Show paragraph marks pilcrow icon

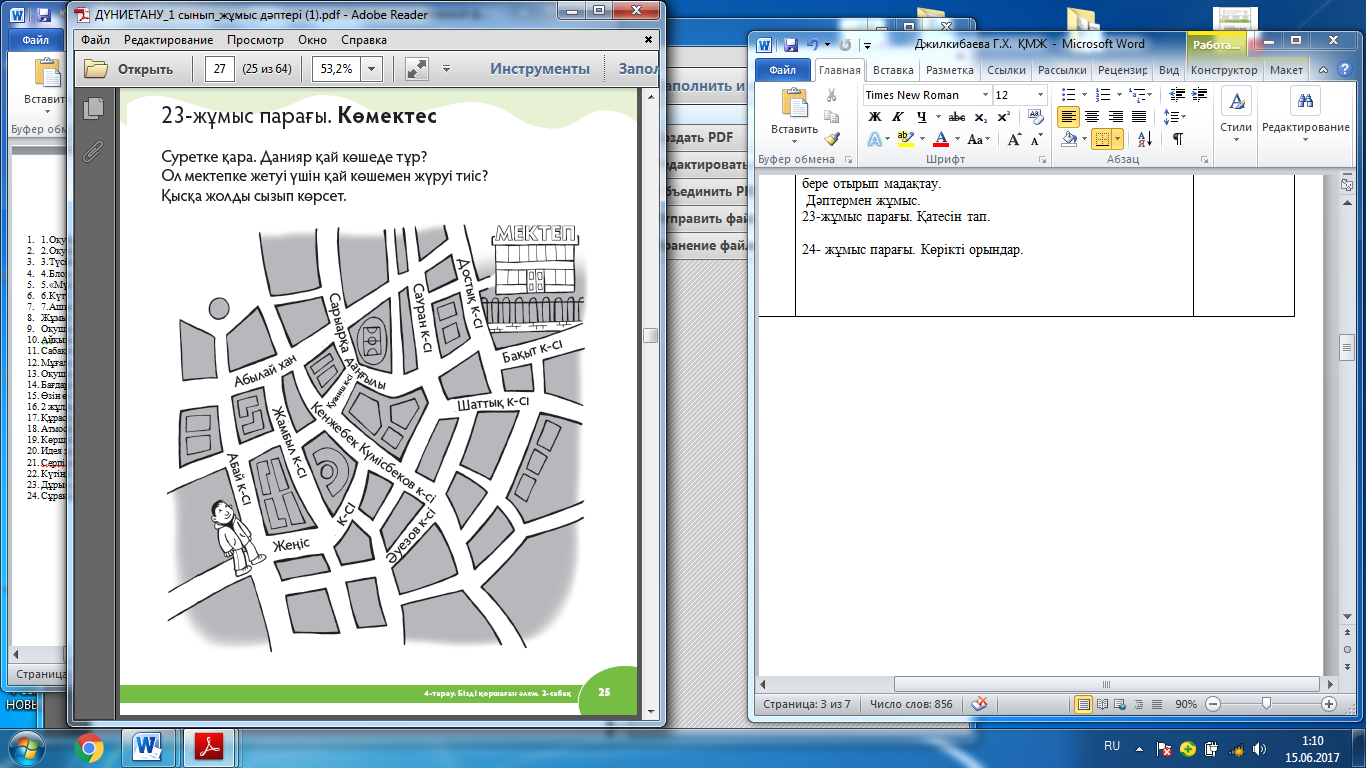pos(1177,139)
